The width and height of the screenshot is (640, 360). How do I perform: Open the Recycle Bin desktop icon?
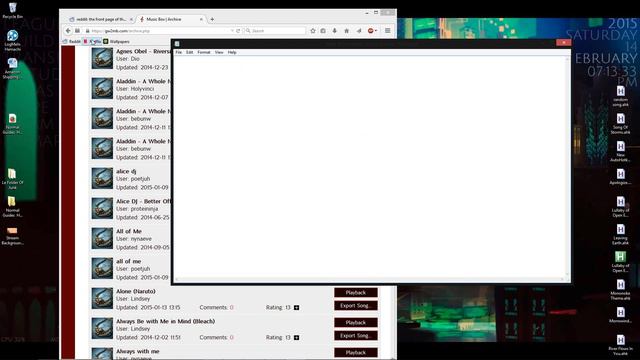(12, 10)
